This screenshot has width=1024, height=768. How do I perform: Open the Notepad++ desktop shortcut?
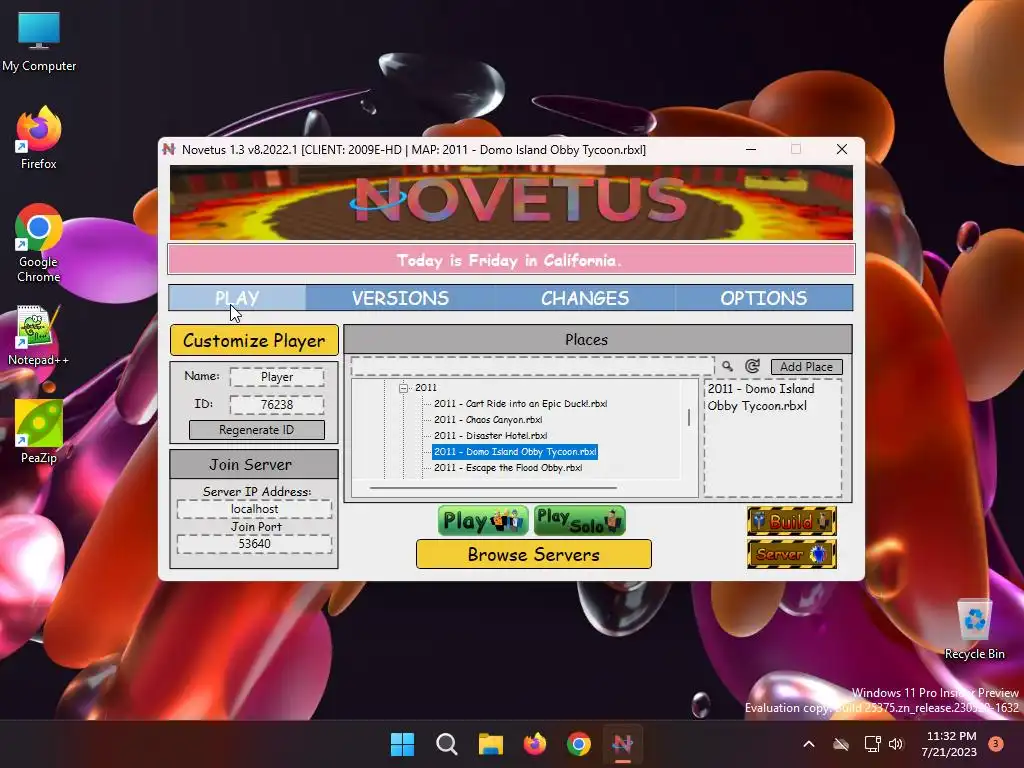click(39, 336)
